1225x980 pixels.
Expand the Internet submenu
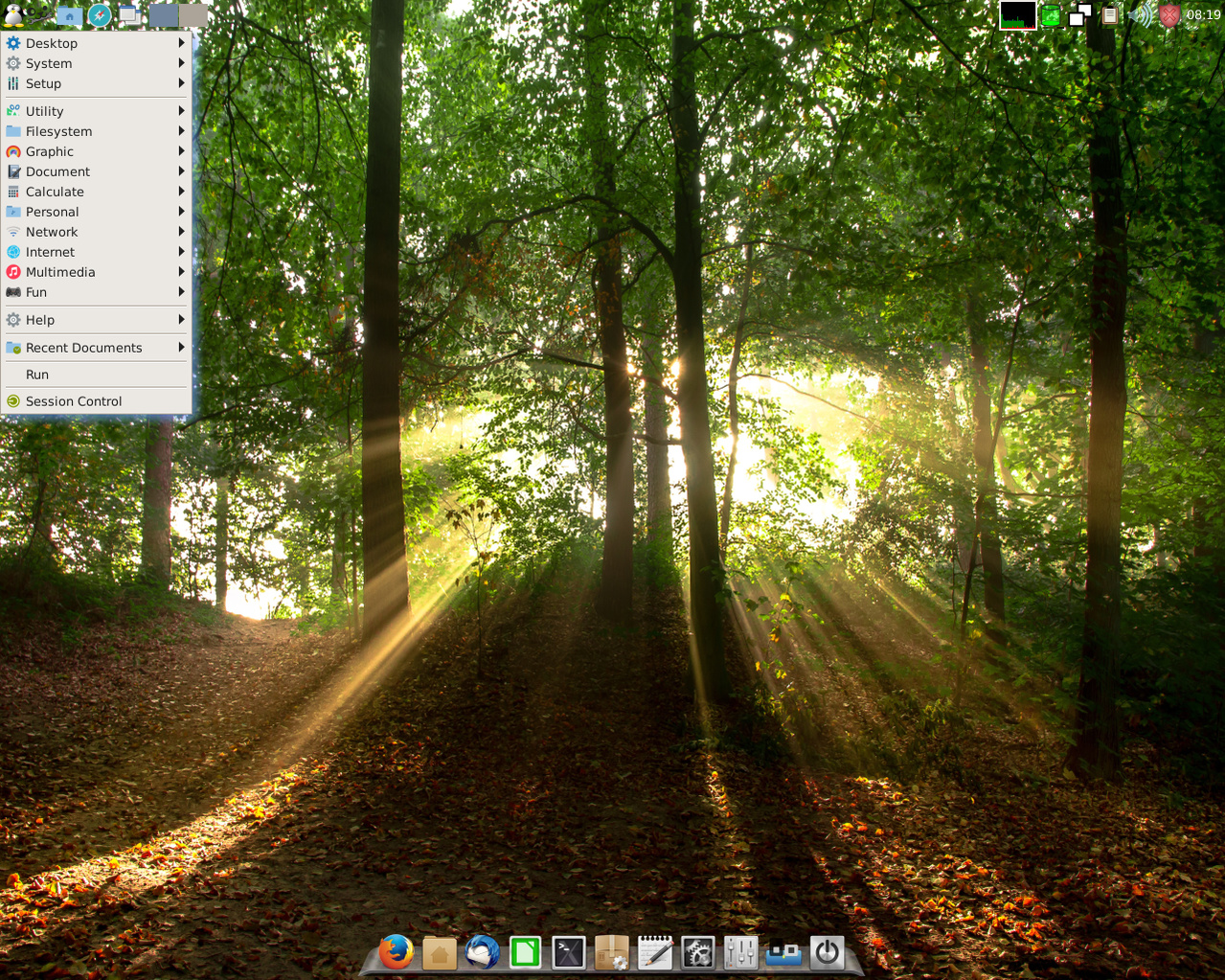[96, 252]
